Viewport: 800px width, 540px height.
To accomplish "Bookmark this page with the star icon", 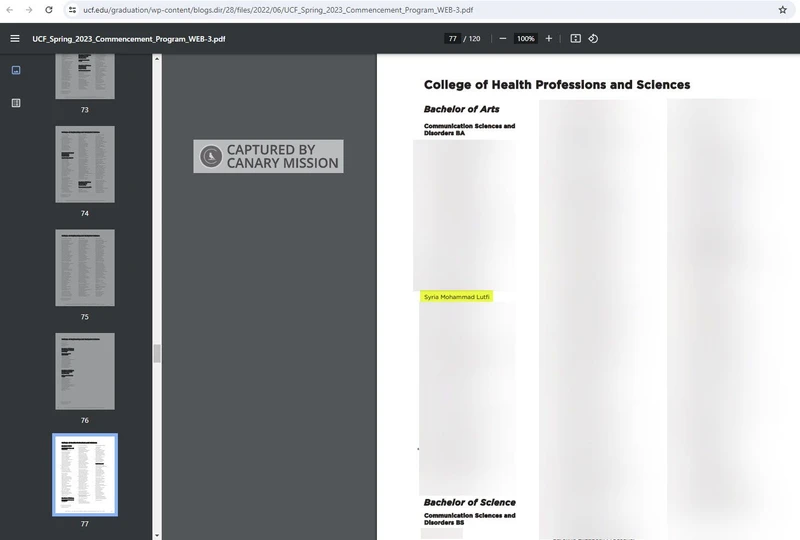I will click(x=783, y=10).
